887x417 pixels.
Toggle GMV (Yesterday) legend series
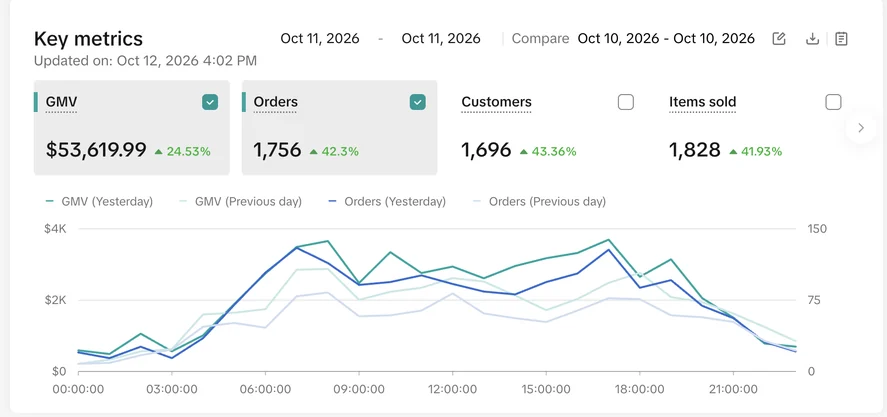click(100, 201)
